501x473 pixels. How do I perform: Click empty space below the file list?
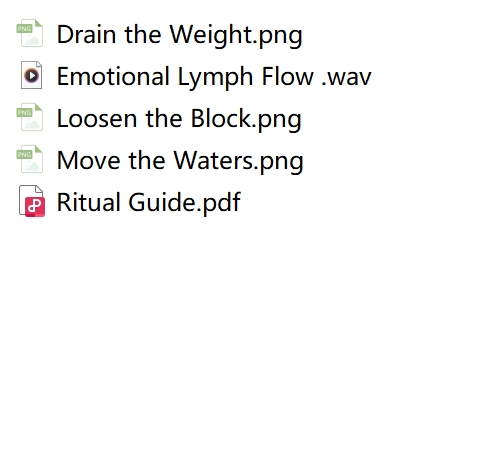pyautogui.click(x=250, y=333)
